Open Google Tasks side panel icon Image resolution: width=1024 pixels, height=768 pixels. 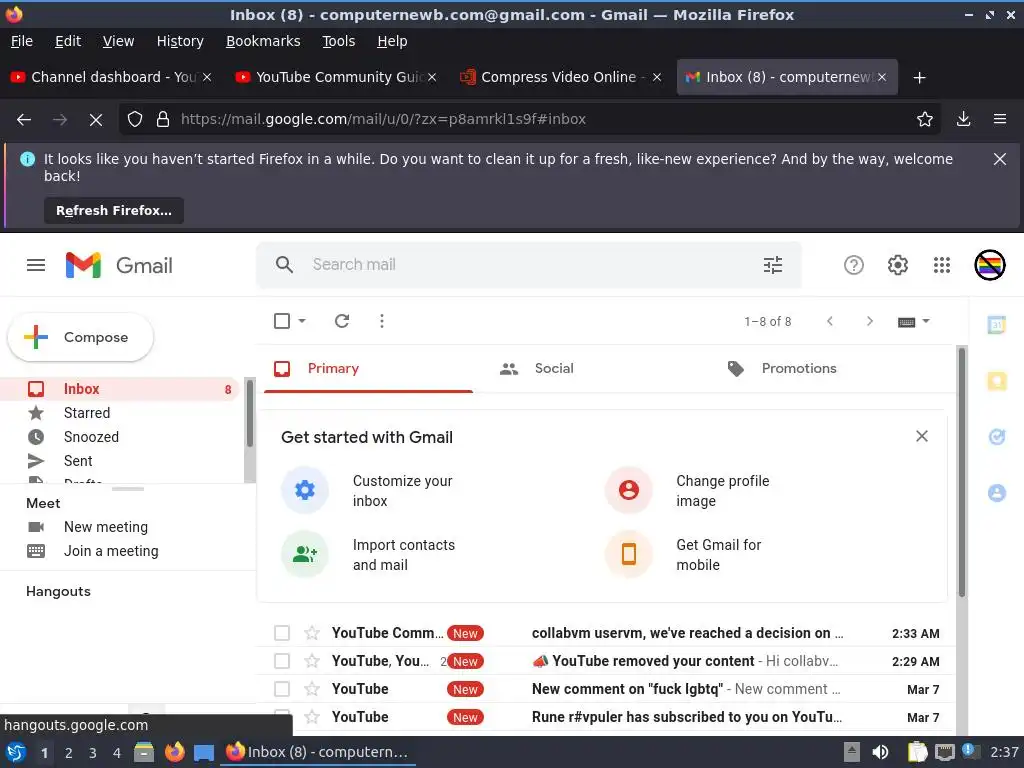click(997, 436)
